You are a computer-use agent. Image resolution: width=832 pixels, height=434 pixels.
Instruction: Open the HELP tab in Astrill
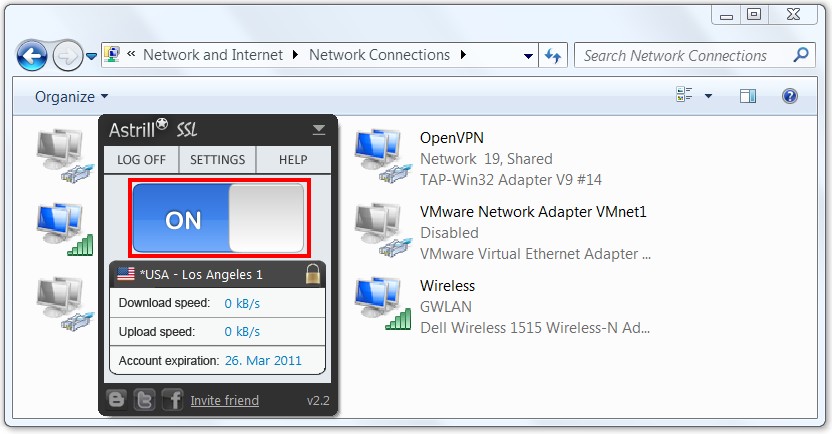click(x=293, y=160)
